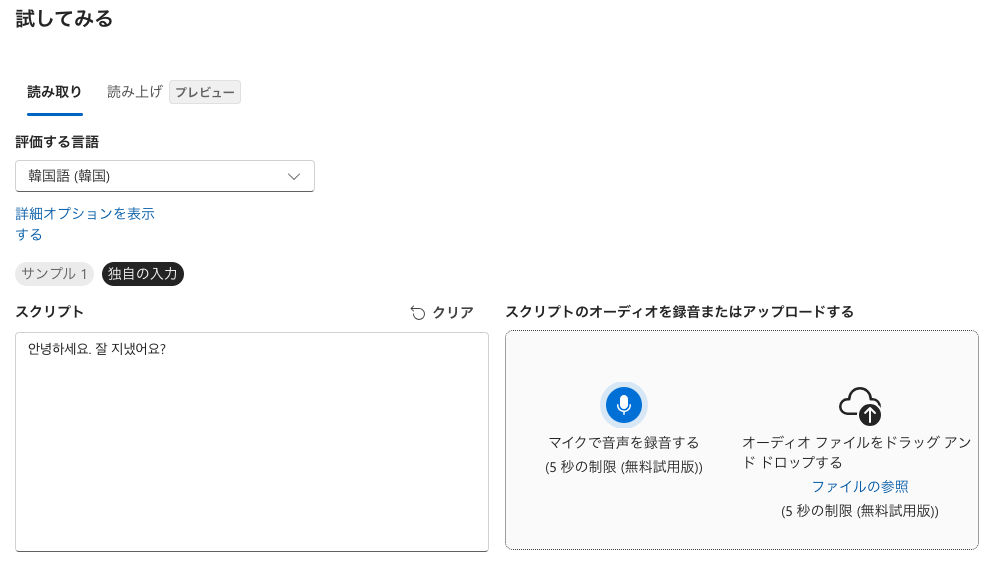The image size is (991, 562).
Task: Switch to the 読み取り tab
Action: pyautogui.click(x=54, y=92)
